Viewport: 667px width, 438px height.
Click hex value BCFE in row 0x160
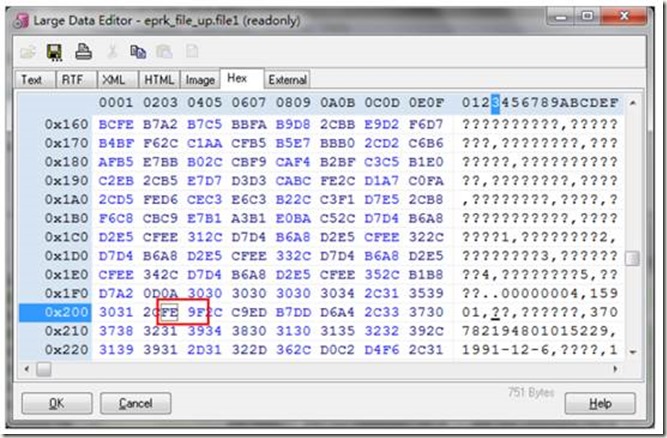(x=116, y=125)
